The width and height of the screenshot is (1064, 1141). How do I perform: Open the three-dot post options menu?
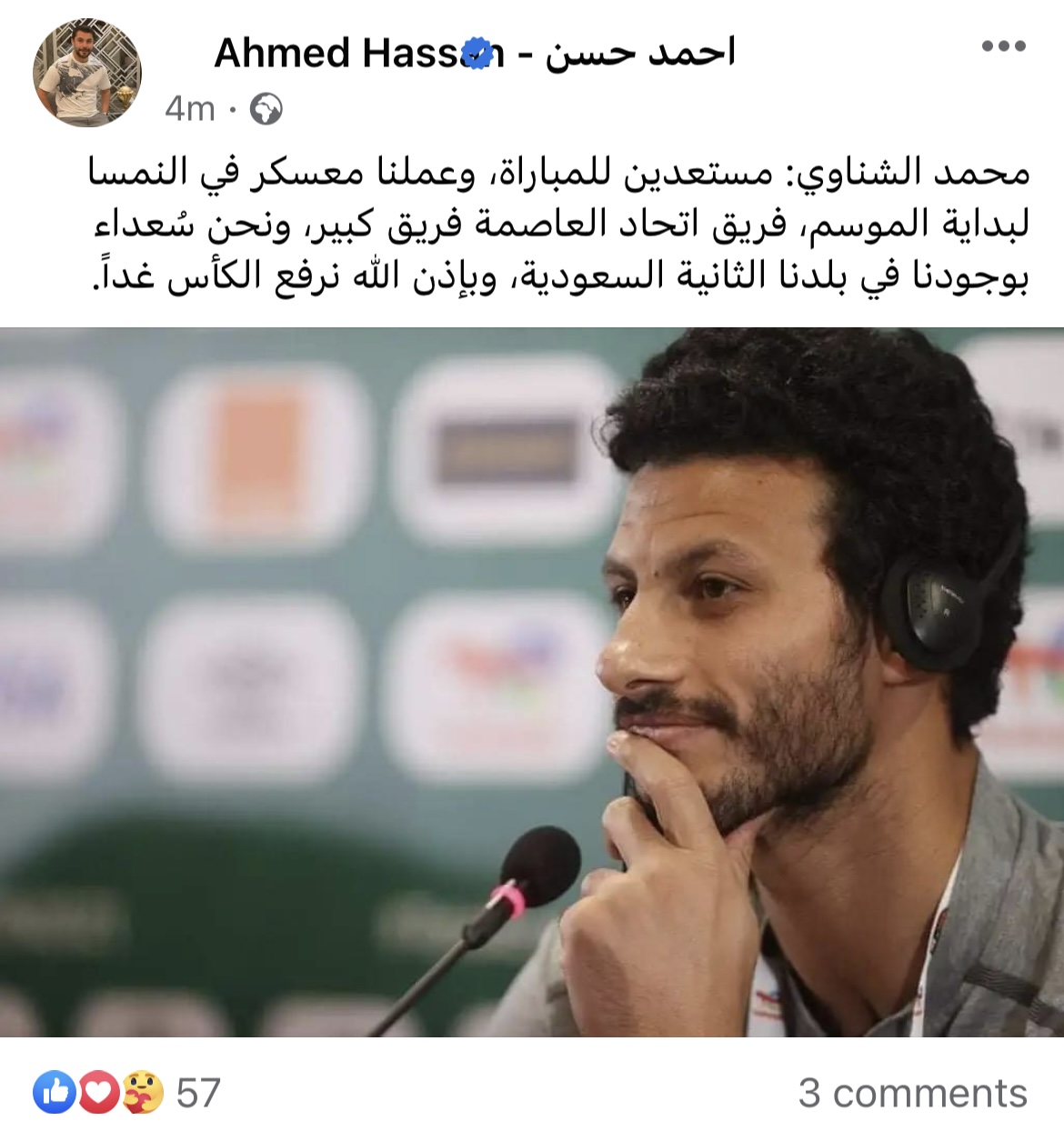tap(1004, 47)
